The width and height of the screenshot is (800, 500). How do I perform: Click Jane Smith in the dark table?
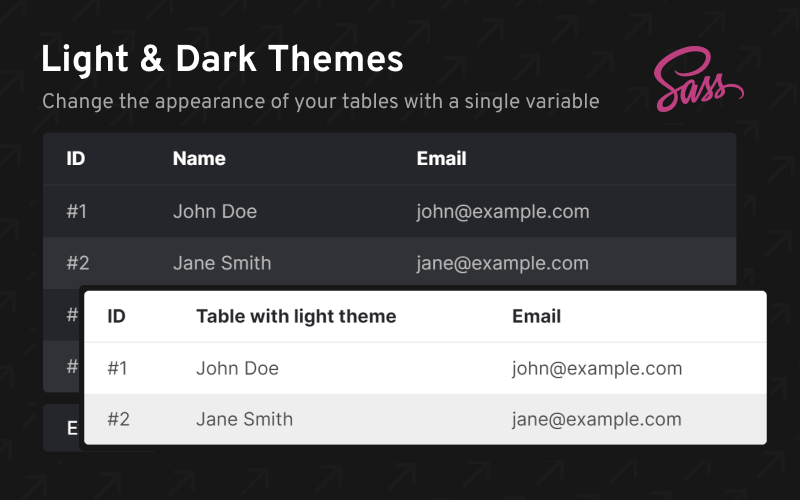pyautogui.click(x=222, y=263)
